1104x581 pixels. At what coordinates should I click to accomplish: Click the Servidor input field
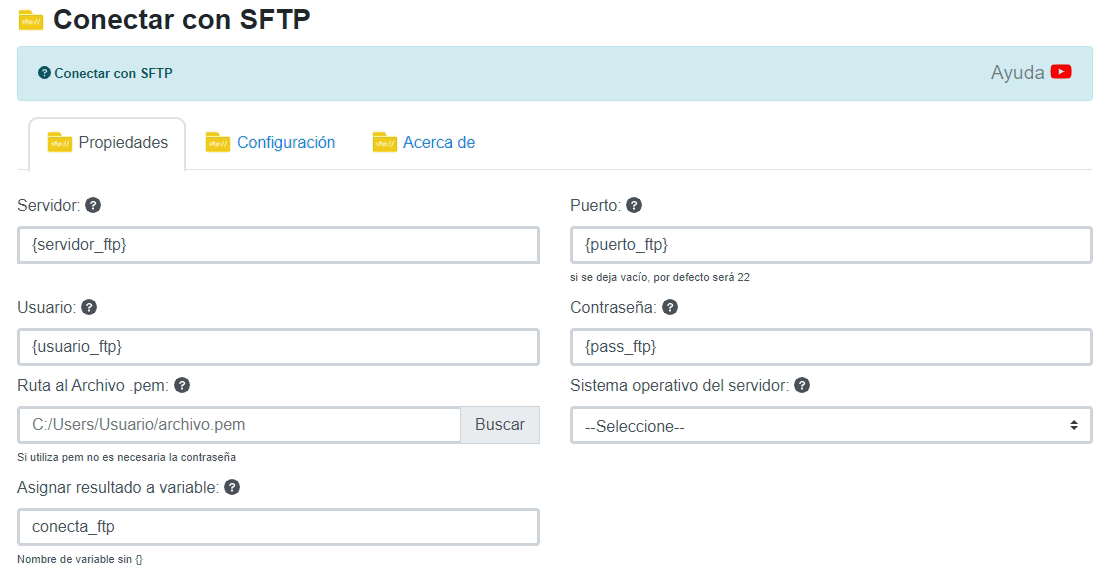tap(278, 245)
